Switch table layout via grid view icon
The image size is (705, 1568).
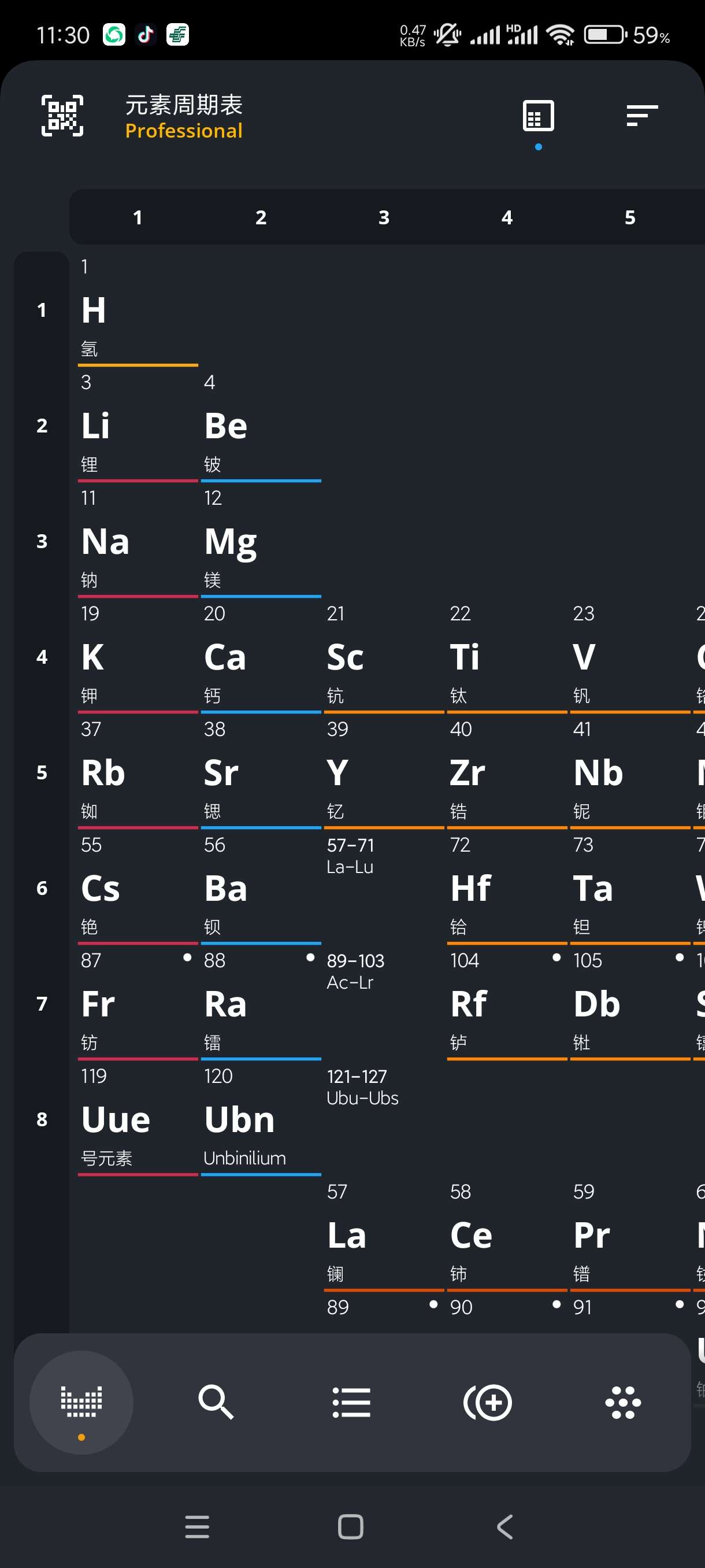tap(538, 115)
